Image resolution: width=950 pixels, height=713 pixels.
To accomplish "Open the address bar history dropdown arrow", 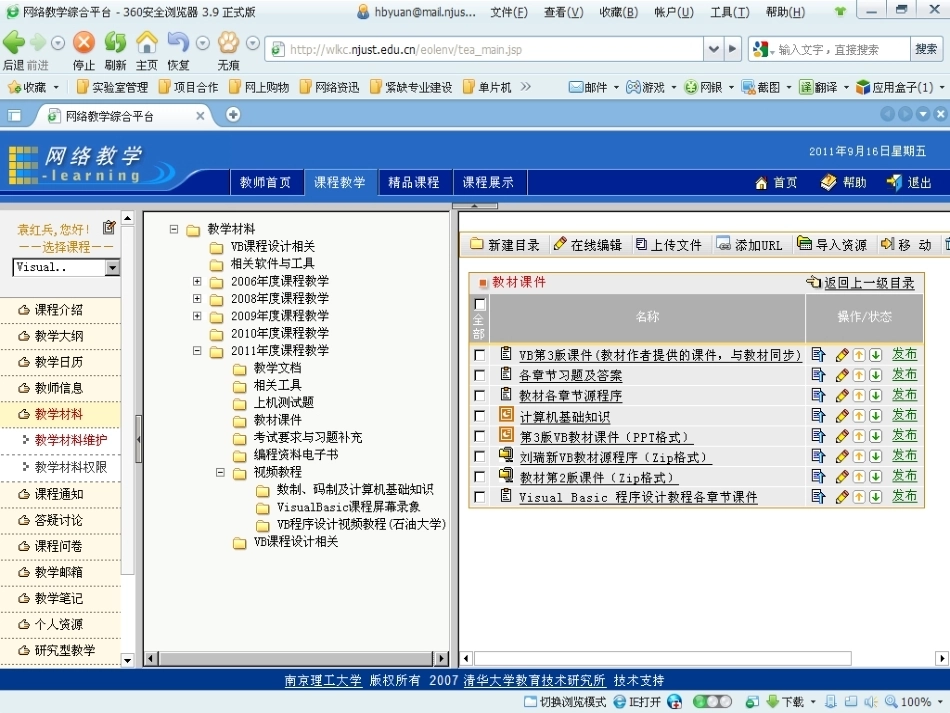I will coord(714,49).
